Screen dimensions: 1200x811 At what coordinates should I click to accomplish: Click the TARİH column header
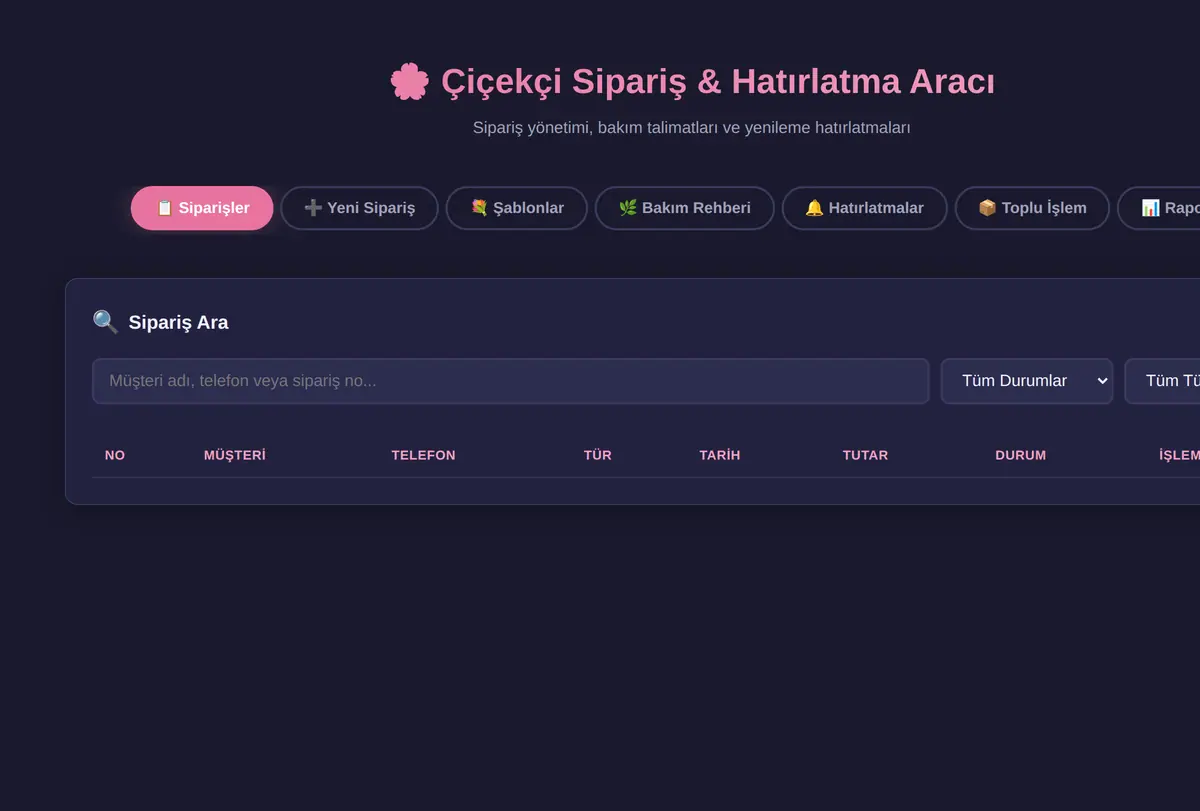[x=720, y=455]
